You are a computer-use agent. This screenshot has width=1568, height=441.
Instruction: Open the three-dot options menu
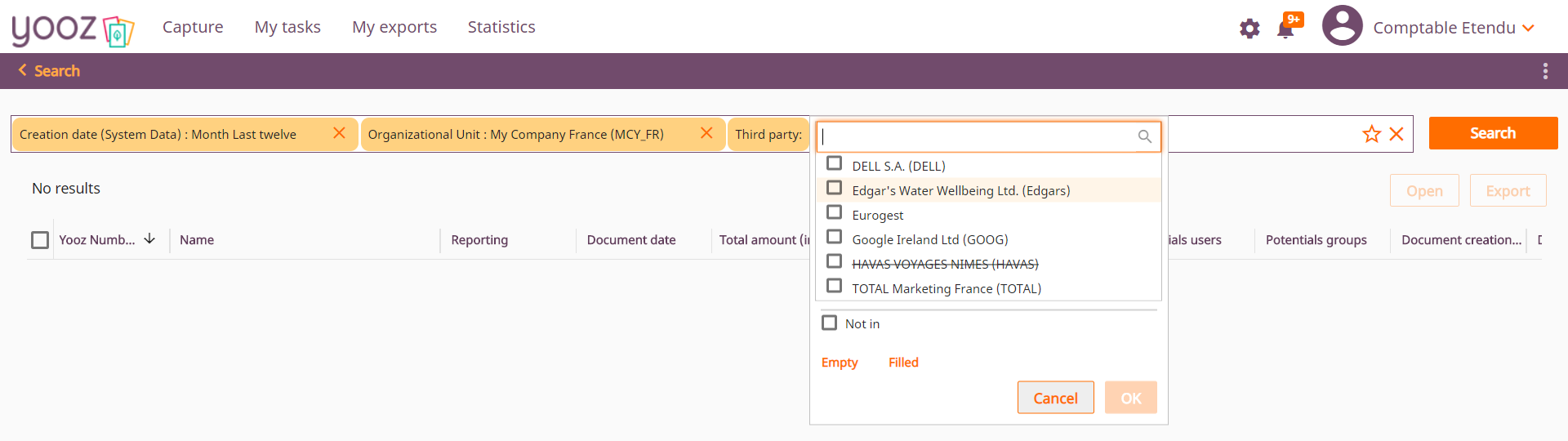[x=1545, y=71]
